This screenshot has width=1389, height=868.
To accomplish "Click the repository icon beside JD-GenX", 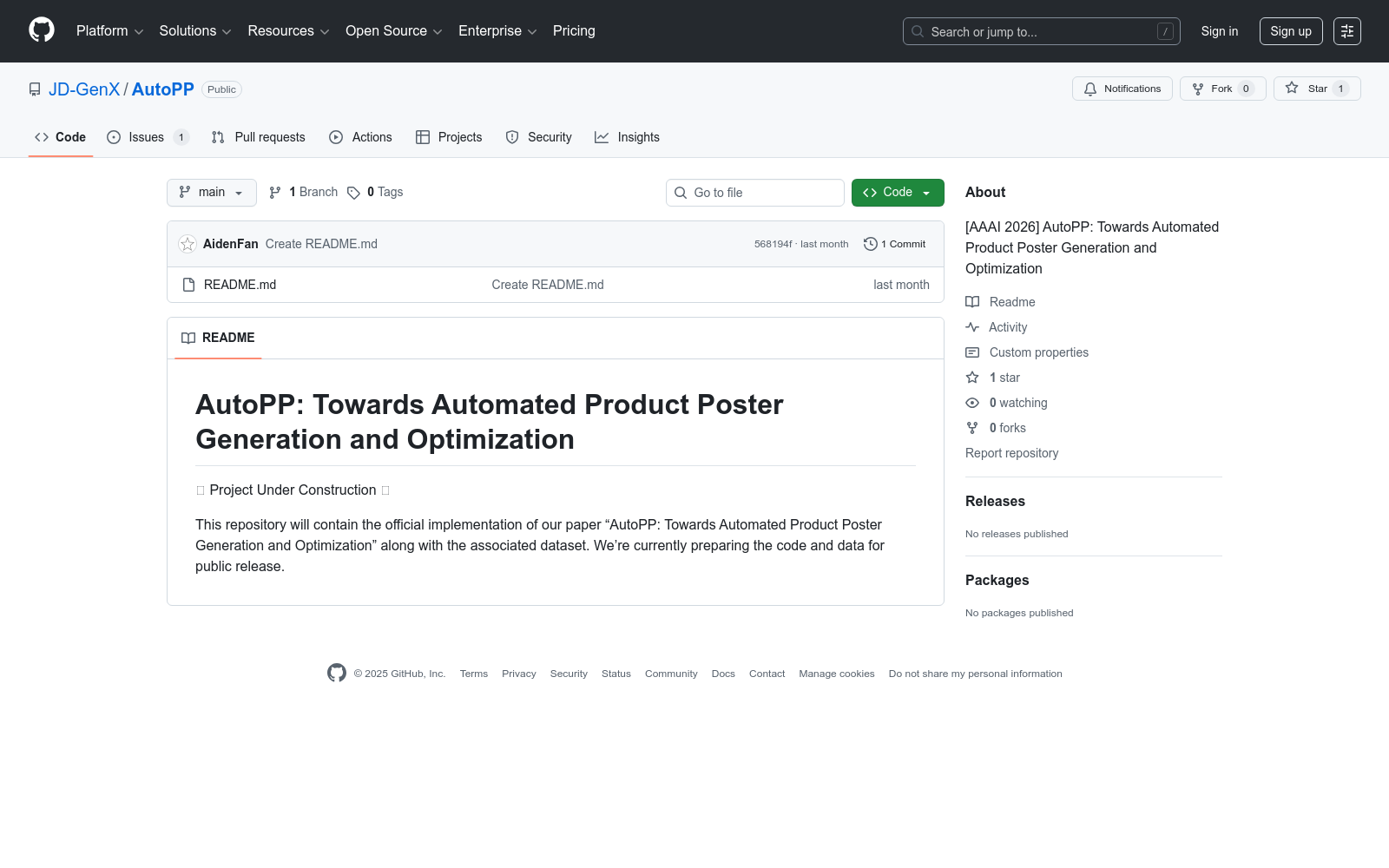I will (35, 89).
